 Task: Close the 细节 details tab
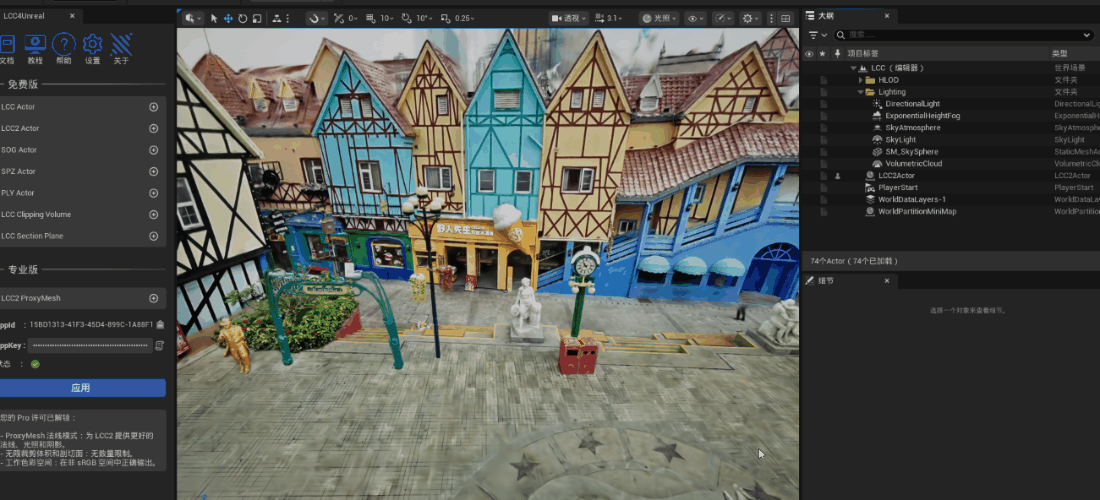(x=887, y=281)
